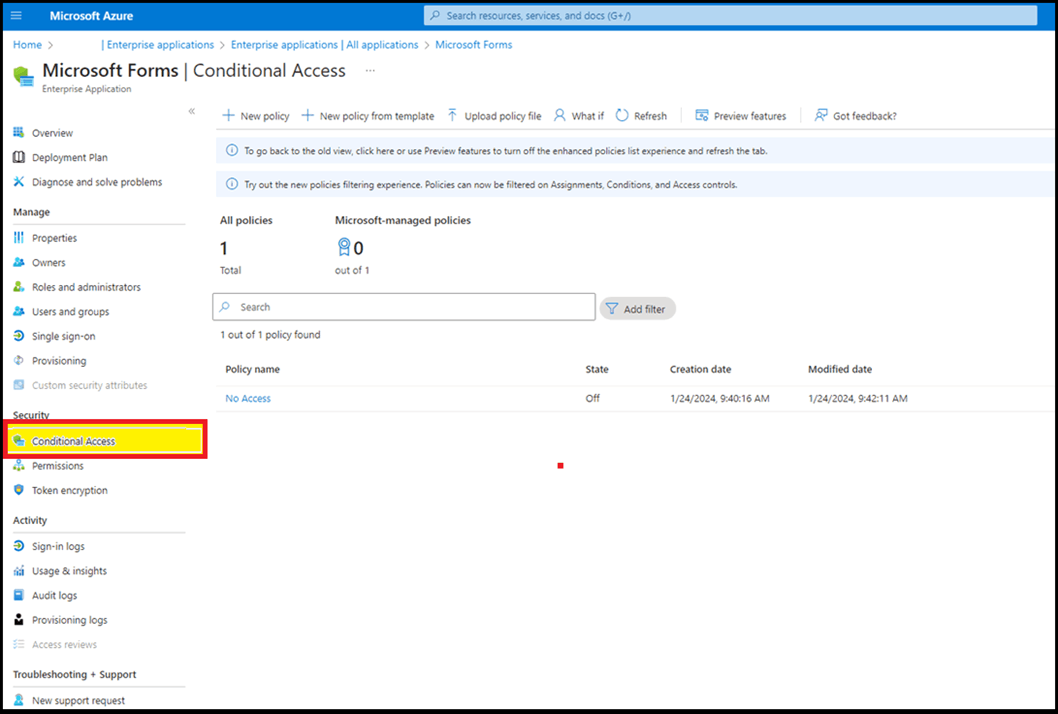Click the Owners people icon
This screenshot has height=714, width=1058.
tap(19, 262)
